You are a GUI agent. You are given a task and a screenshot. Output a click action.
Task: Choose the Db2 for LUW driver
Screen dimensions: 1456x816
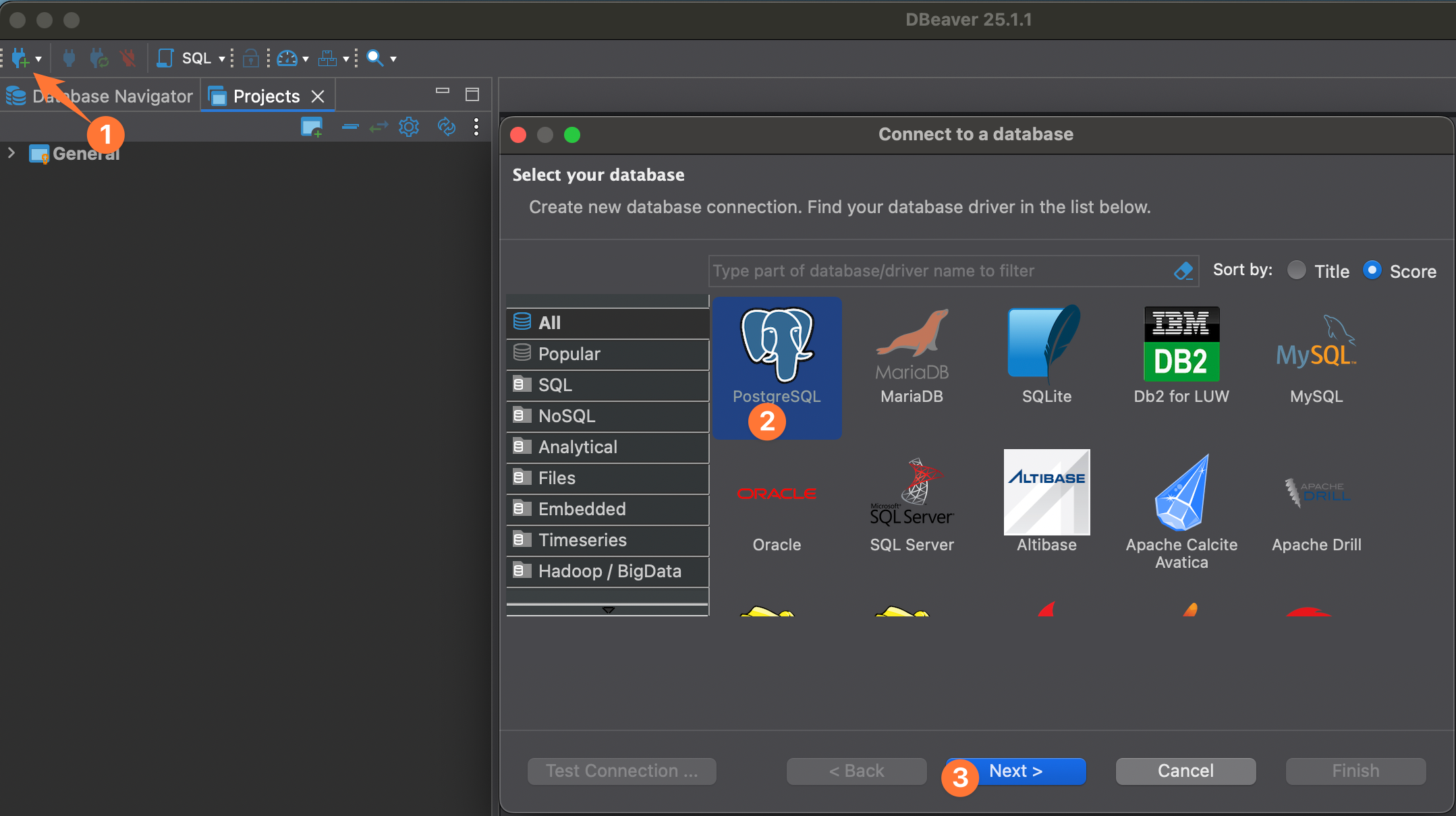tap(1181, 356)
